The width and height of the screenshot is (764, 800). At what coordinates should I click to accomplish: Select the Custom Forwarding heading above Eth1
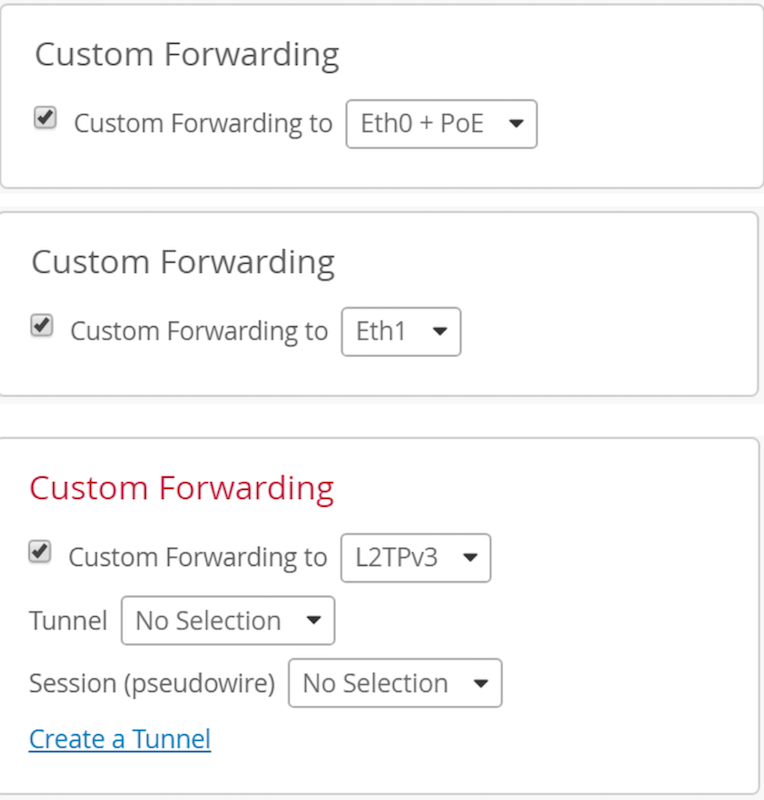pos(183,262)
